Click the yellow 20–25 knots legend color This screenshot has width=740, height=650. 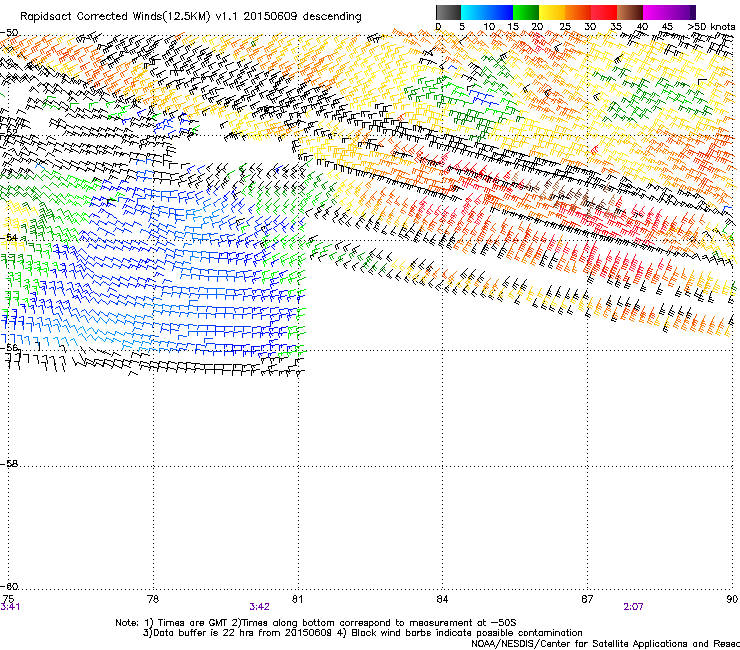[x=552, y=12]
